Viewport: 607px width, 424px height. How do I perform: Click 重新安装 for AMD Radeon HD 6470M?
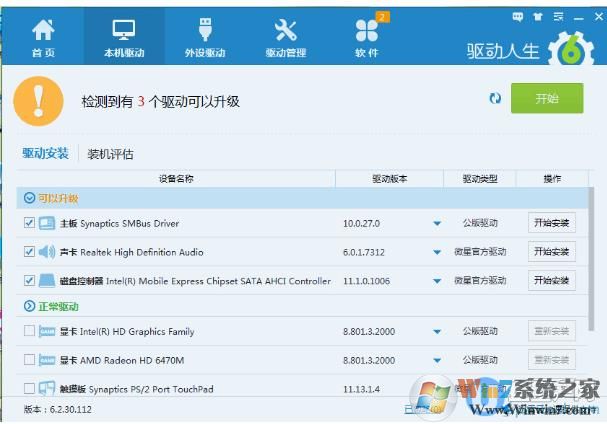pos(552,360)
